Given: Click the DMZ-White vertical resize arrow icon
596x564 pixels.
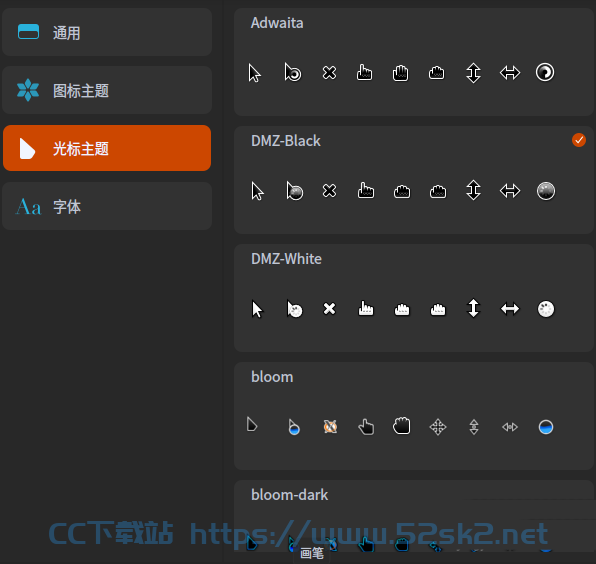Looking at the screenshot, I should point(473,308).
